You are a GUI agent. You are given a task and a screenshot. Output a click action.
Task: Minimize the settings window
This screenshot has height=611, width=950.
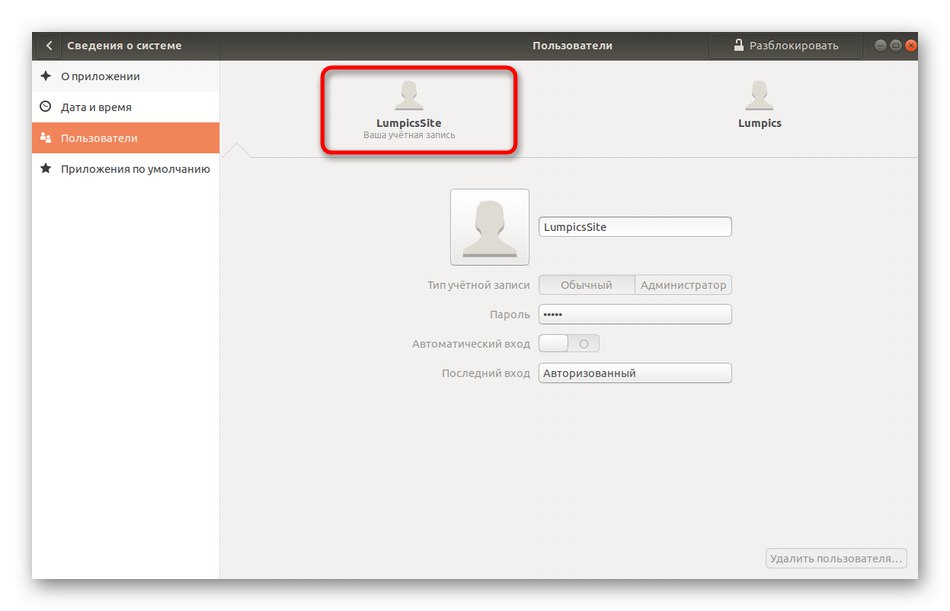coord(880,45)
